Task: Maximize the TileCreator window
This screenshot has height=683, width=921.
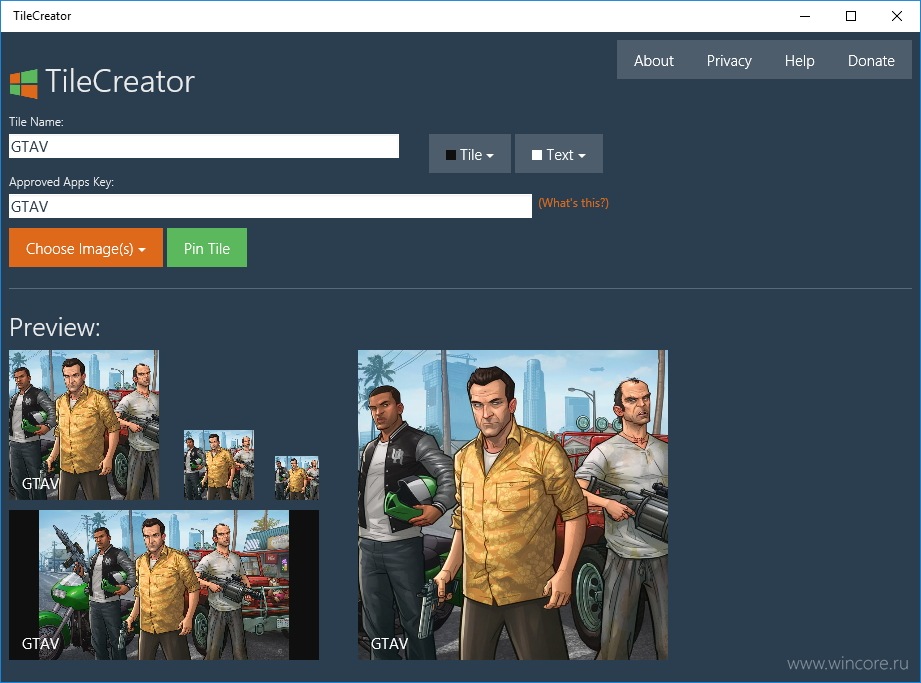Action: click(x=851, y=16)
